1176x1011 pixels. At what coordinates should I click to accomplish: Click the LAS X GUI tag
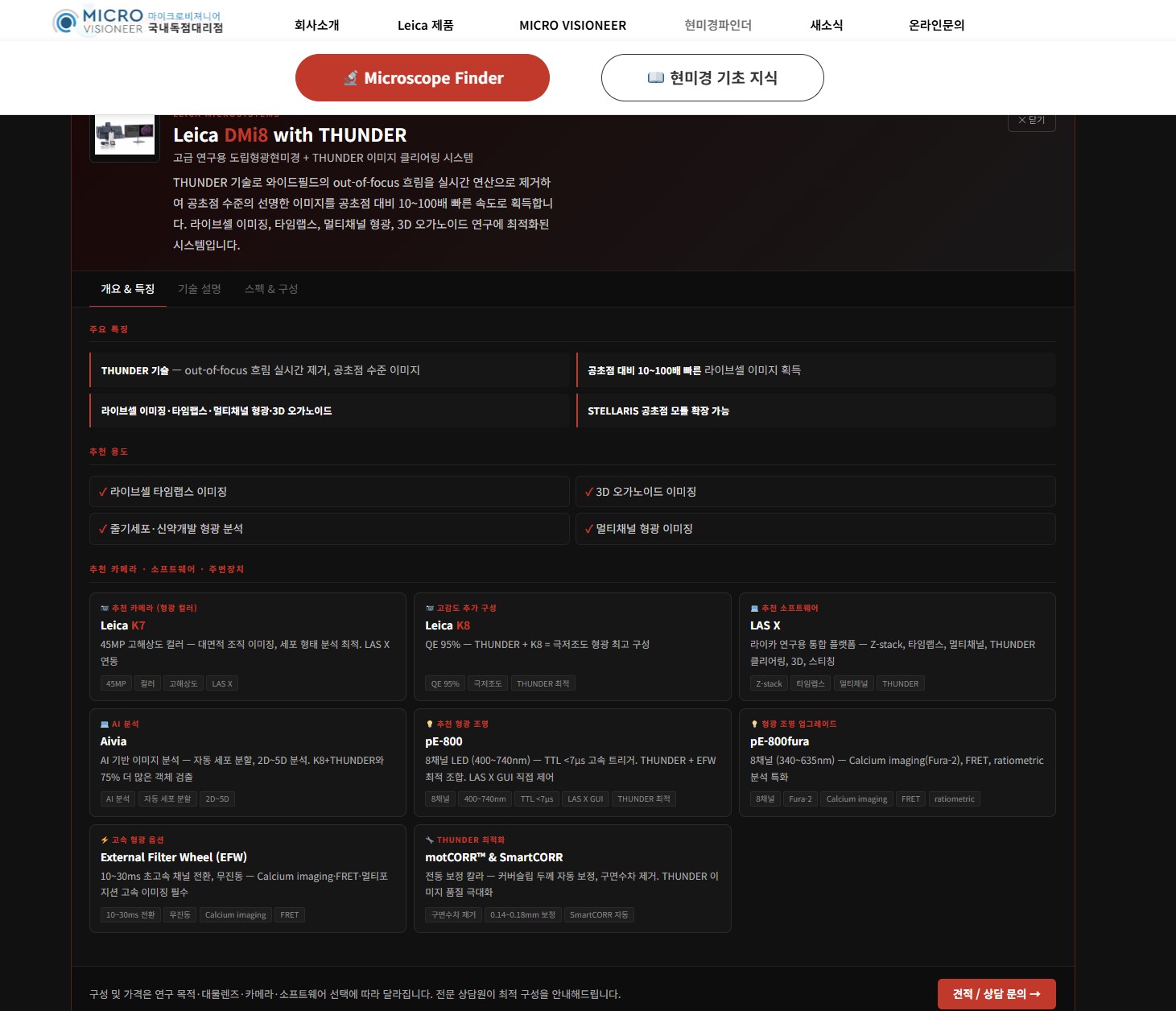(x=585, y=799)
